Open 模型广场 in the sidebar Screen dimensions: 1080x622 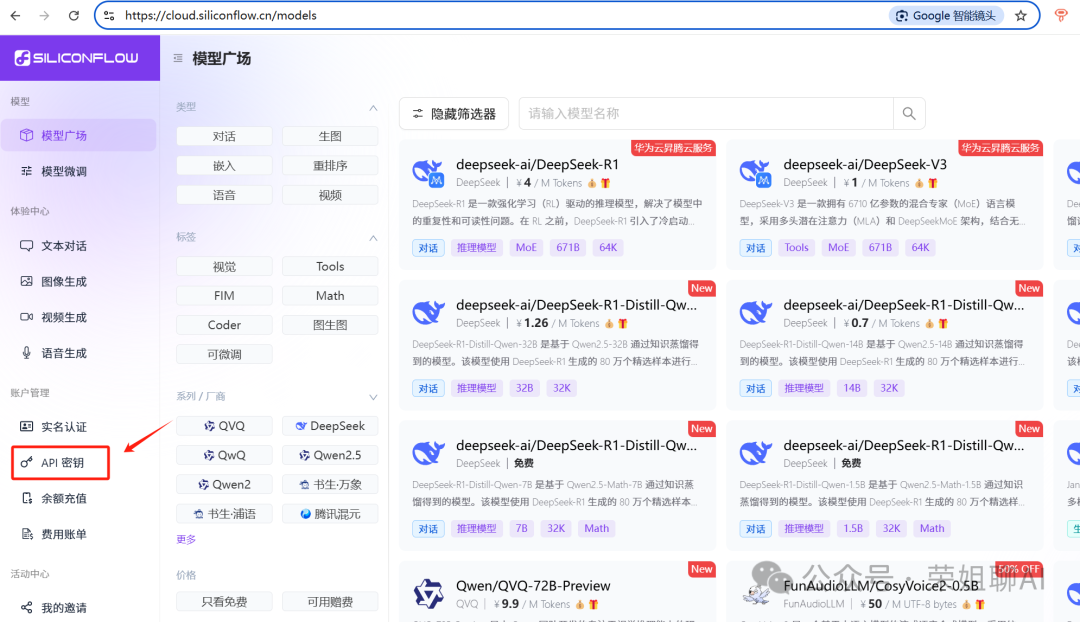click(x=79, y=135)
